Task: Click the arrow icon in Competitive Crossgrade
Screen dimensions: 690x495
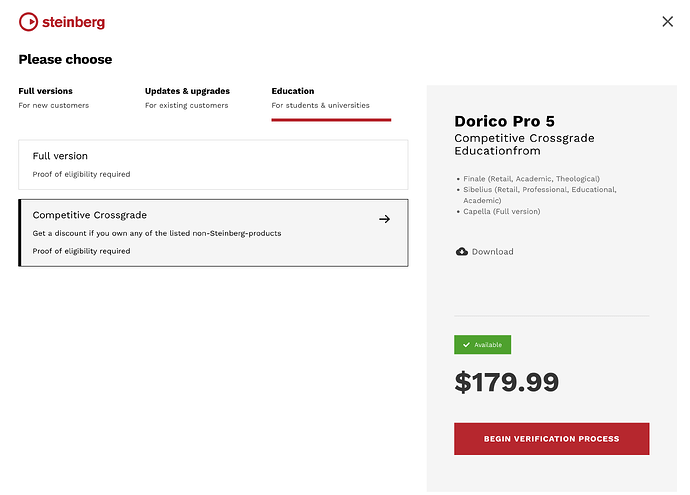Action: 385,219
